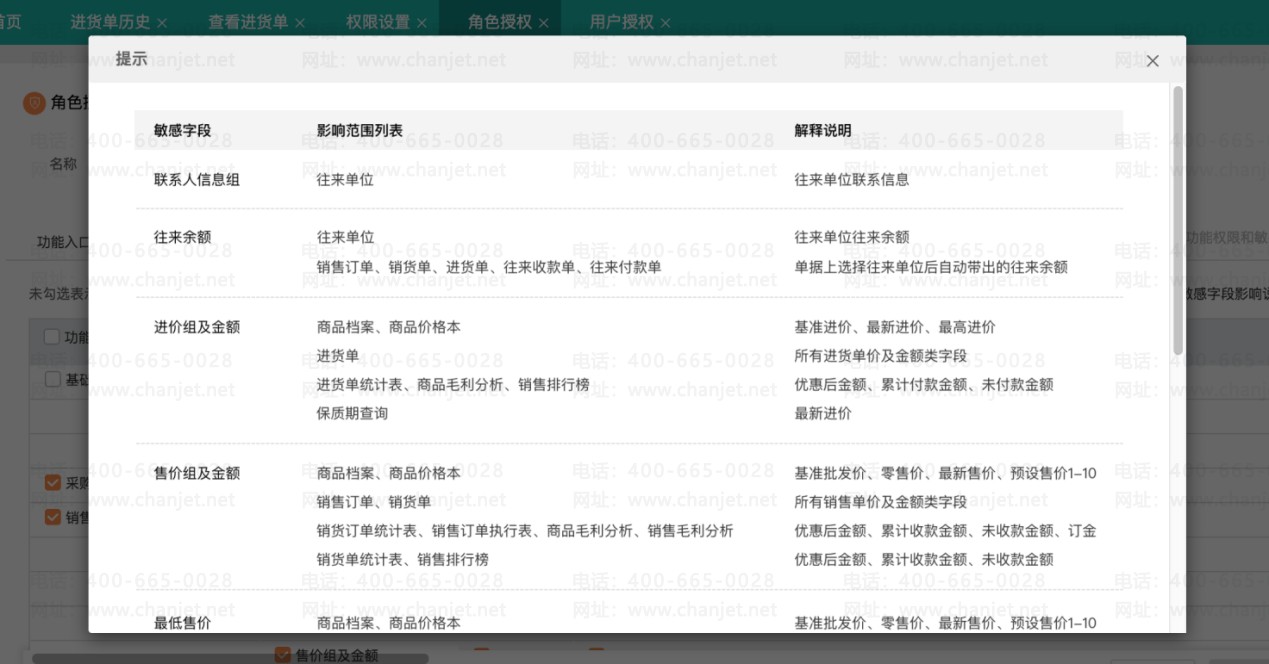Toggle the 售价组及金额 checkbox at bottom

tap(283, 655)
